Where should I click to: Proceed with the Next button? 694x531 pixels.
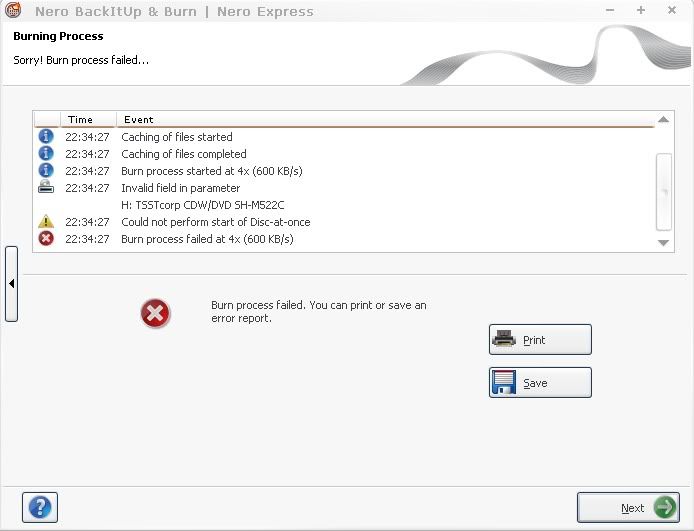(628, 508)
